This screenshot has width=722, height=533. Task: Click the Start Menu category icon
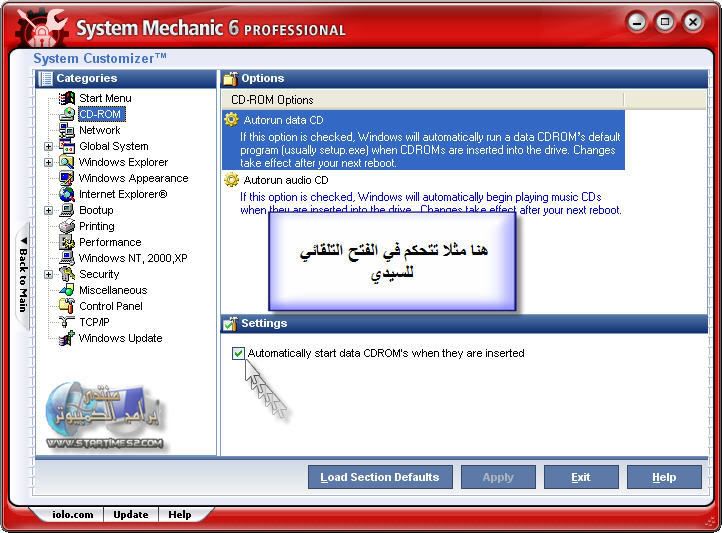67,98
